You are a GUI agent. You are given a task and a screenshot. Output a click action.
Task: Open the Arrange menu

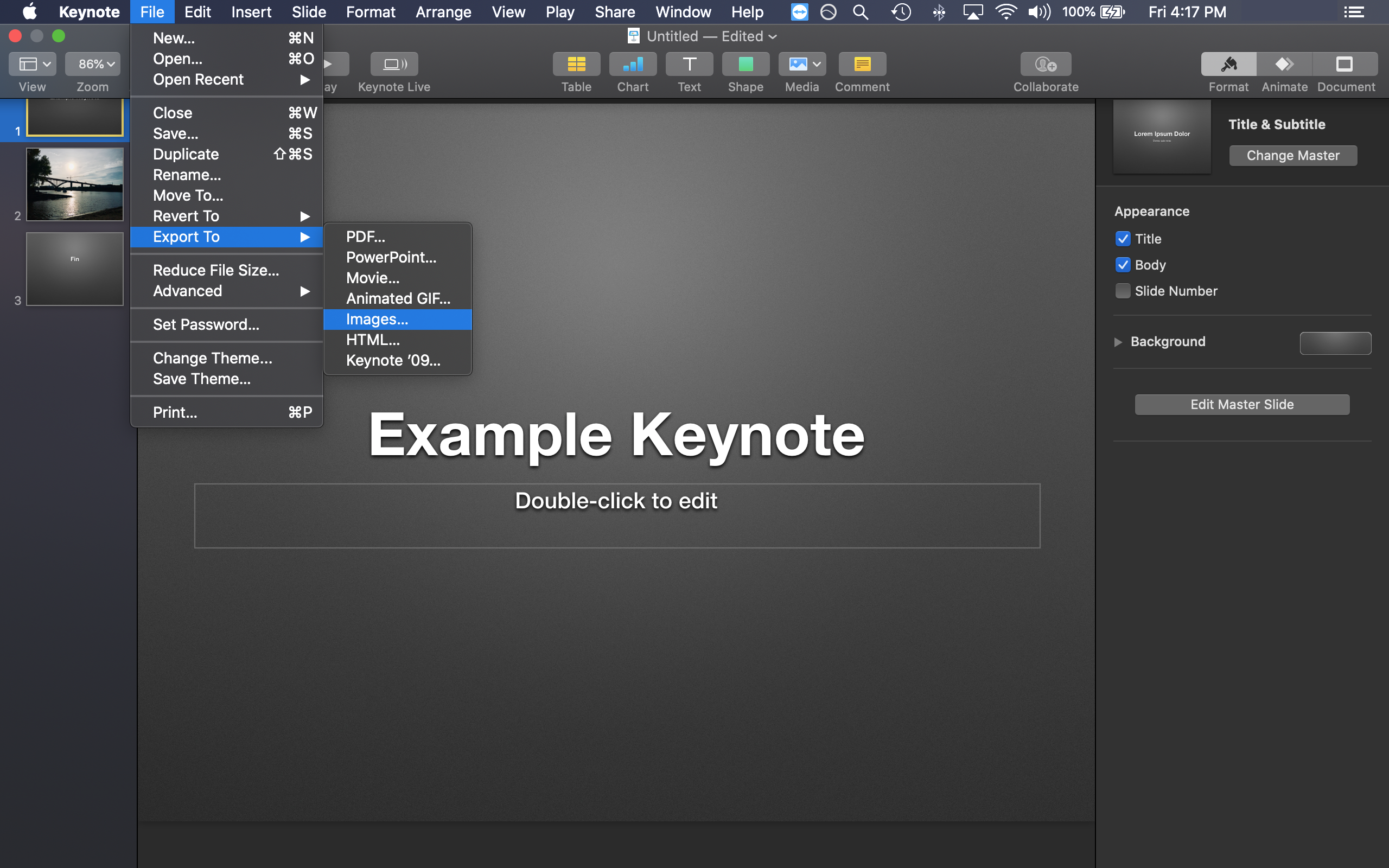[x=443, y=11]
